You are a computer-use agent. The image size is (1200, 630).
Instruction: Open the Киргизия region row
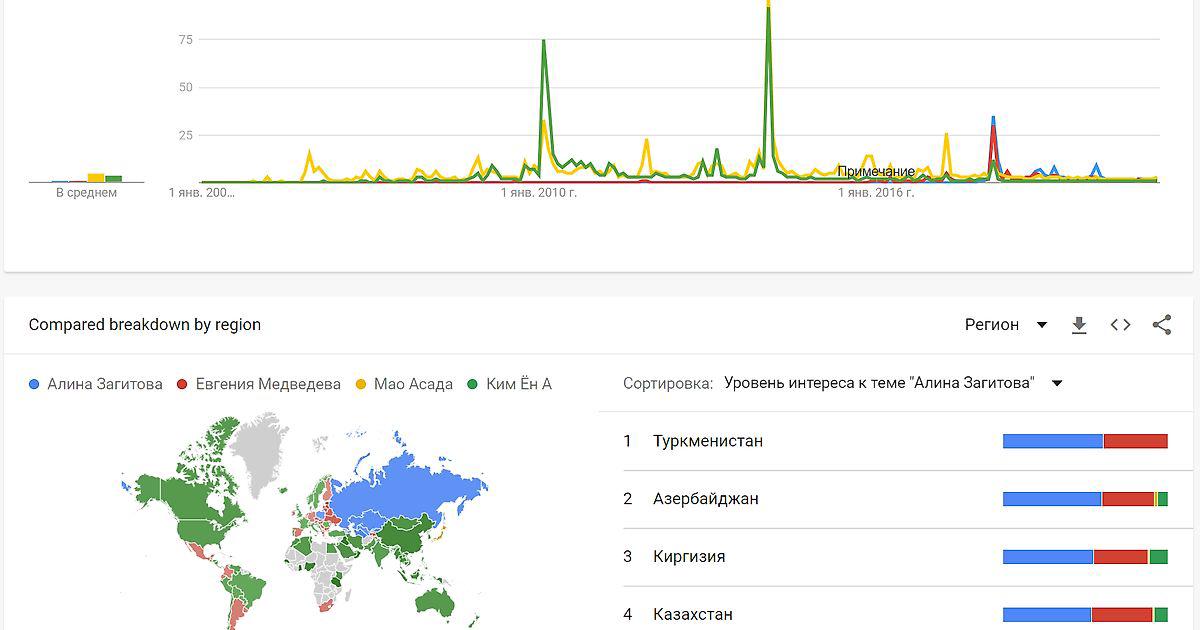pos(688,557)
